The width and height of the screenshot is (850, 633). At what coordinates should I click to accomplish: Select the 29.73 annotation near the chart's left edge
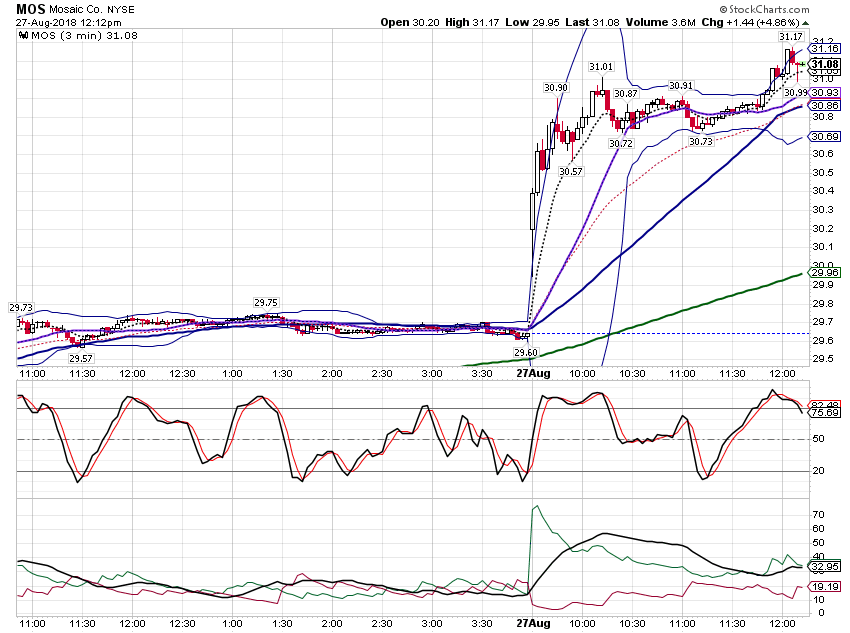point(21,307)
